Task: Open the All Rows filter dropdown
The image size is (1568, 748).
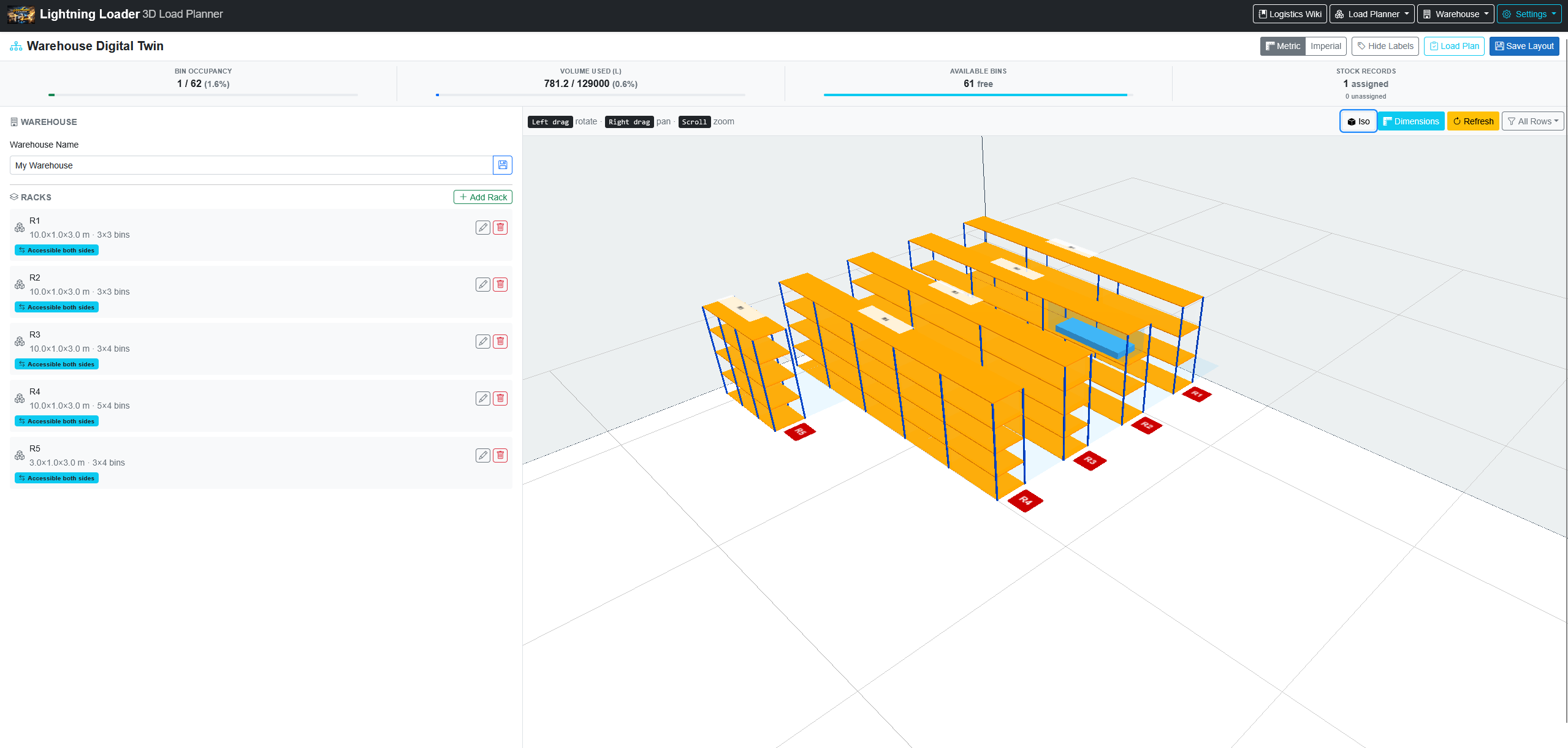Action: [x=1532, y=121]
